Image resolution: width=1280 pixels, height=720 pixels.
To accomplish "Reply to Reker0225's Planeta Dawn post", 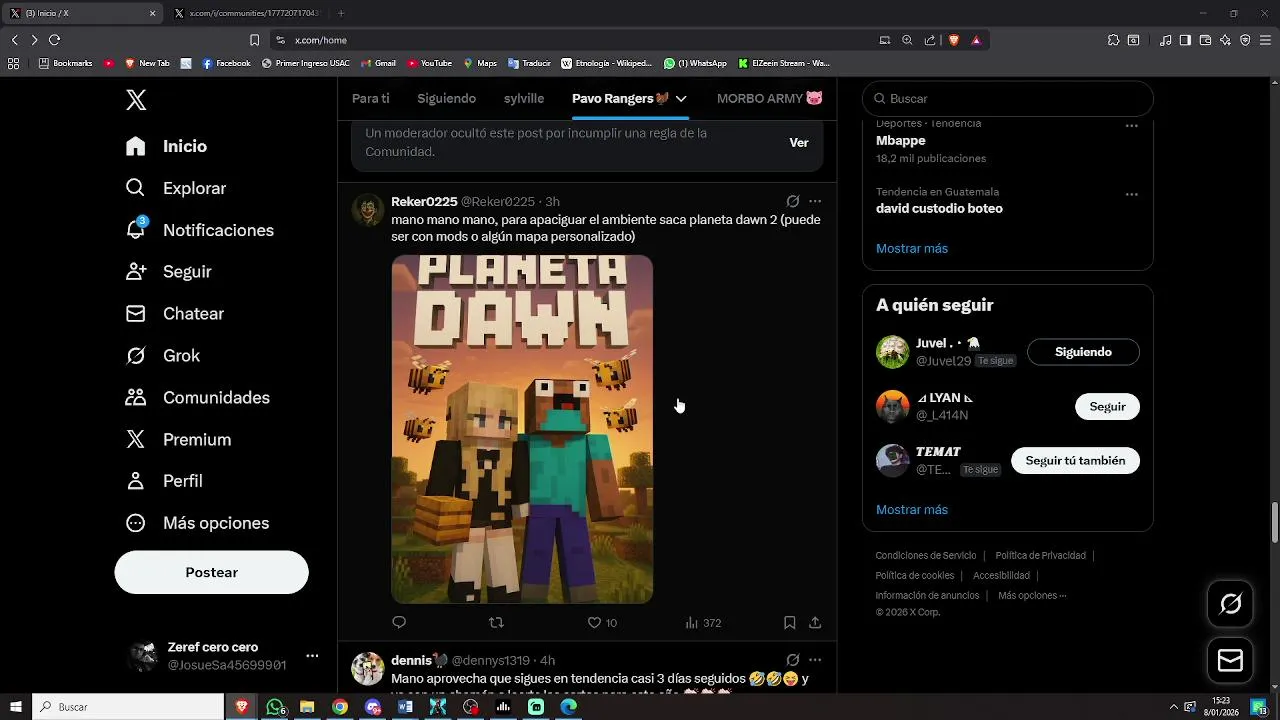I will [x=399, y=622].
